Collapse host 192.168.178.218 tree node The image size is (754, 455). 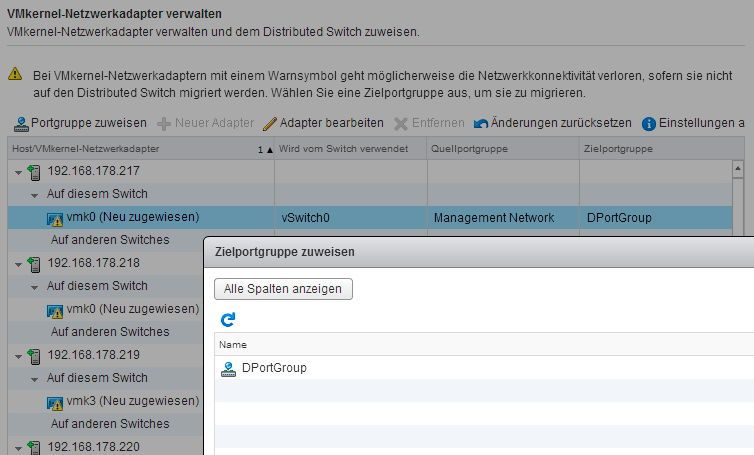19,263
